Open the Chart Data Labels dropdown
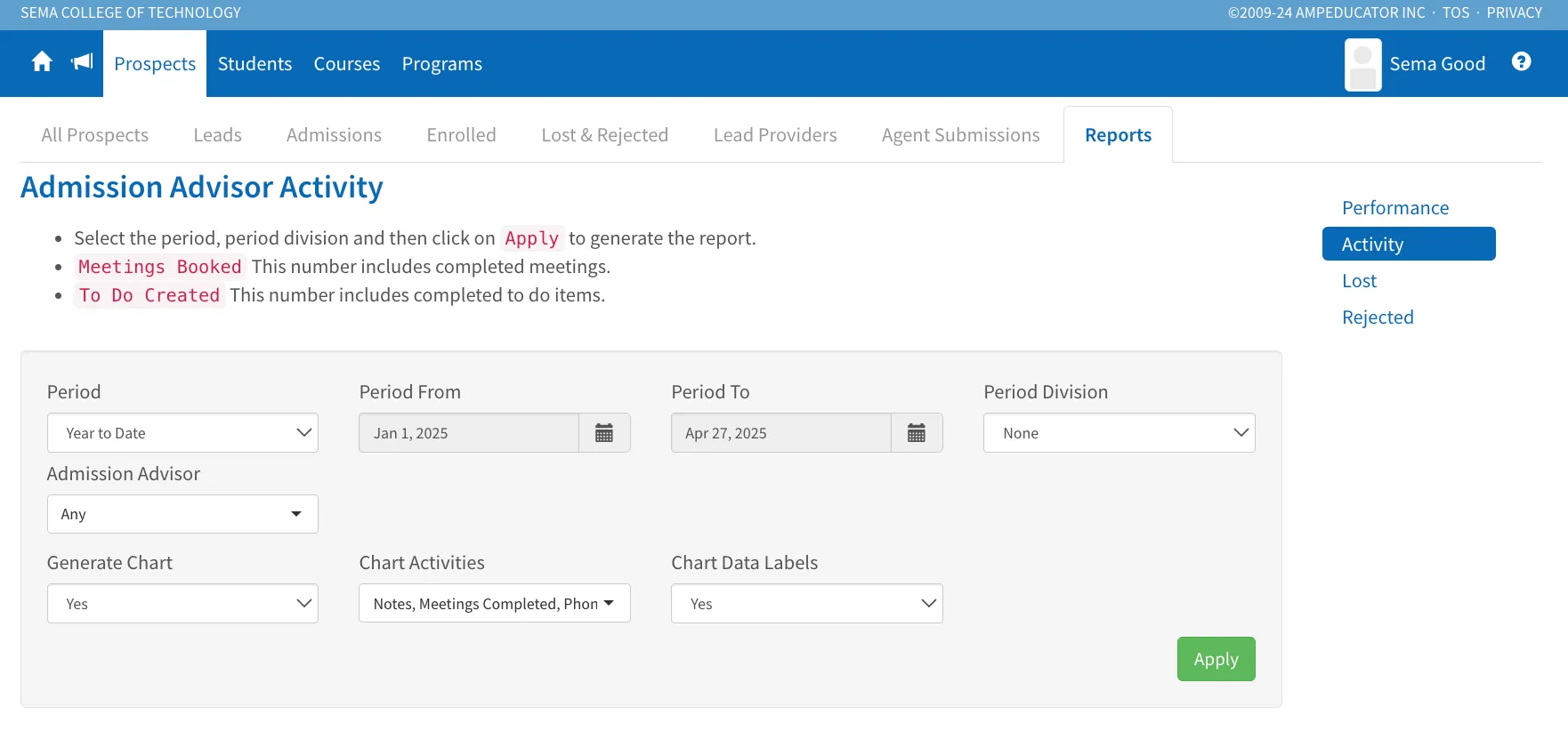This screenshot has height=731, width=1568. click(806, 604)
